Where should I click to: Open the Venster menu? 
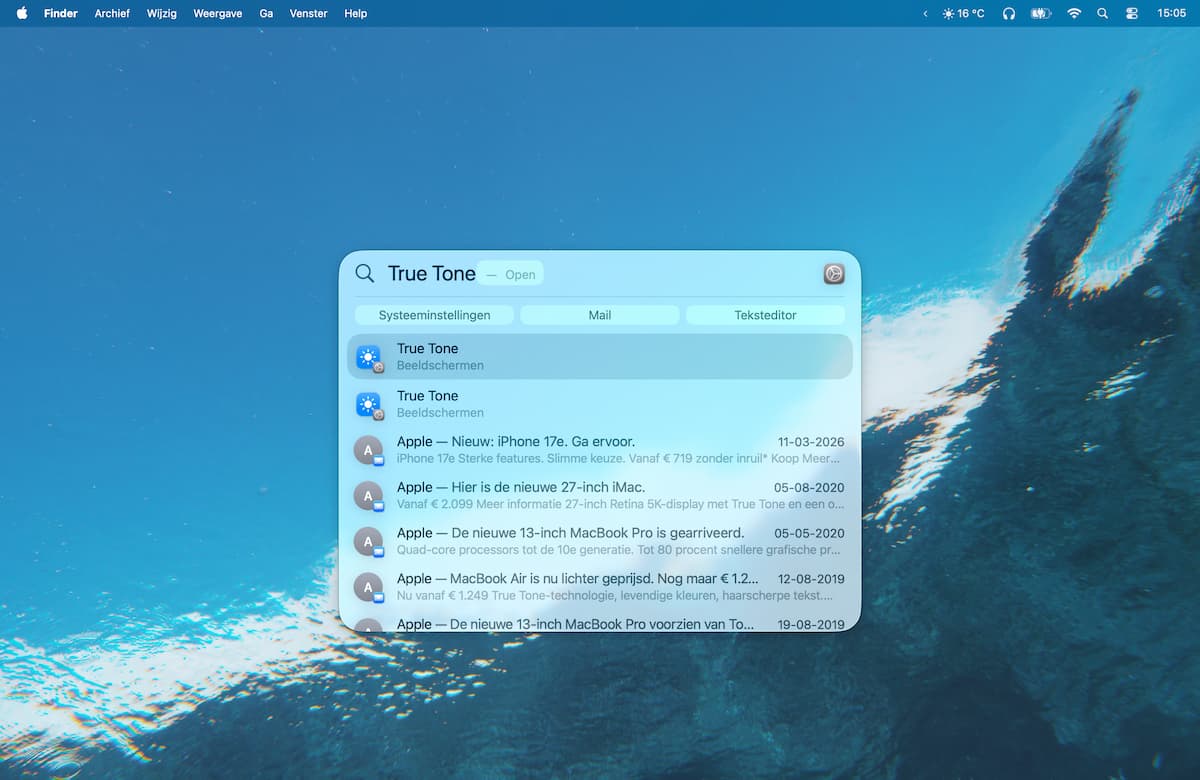click(x=308, y=13)
